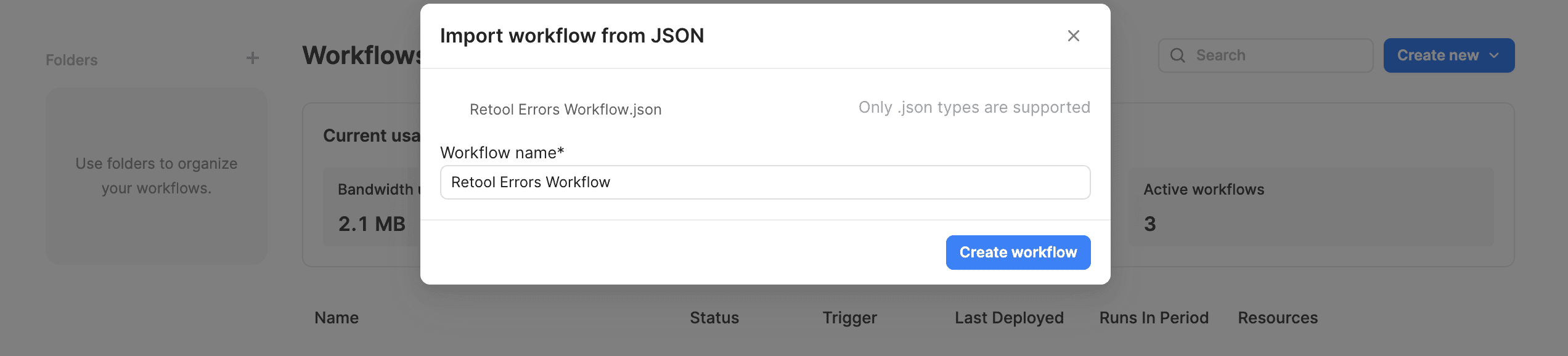The width and height of the screenshot is (1568, 356).
Task: Expand the Create new dropdown chevron
Action: pyautogui.click(x=1494, y=55)
